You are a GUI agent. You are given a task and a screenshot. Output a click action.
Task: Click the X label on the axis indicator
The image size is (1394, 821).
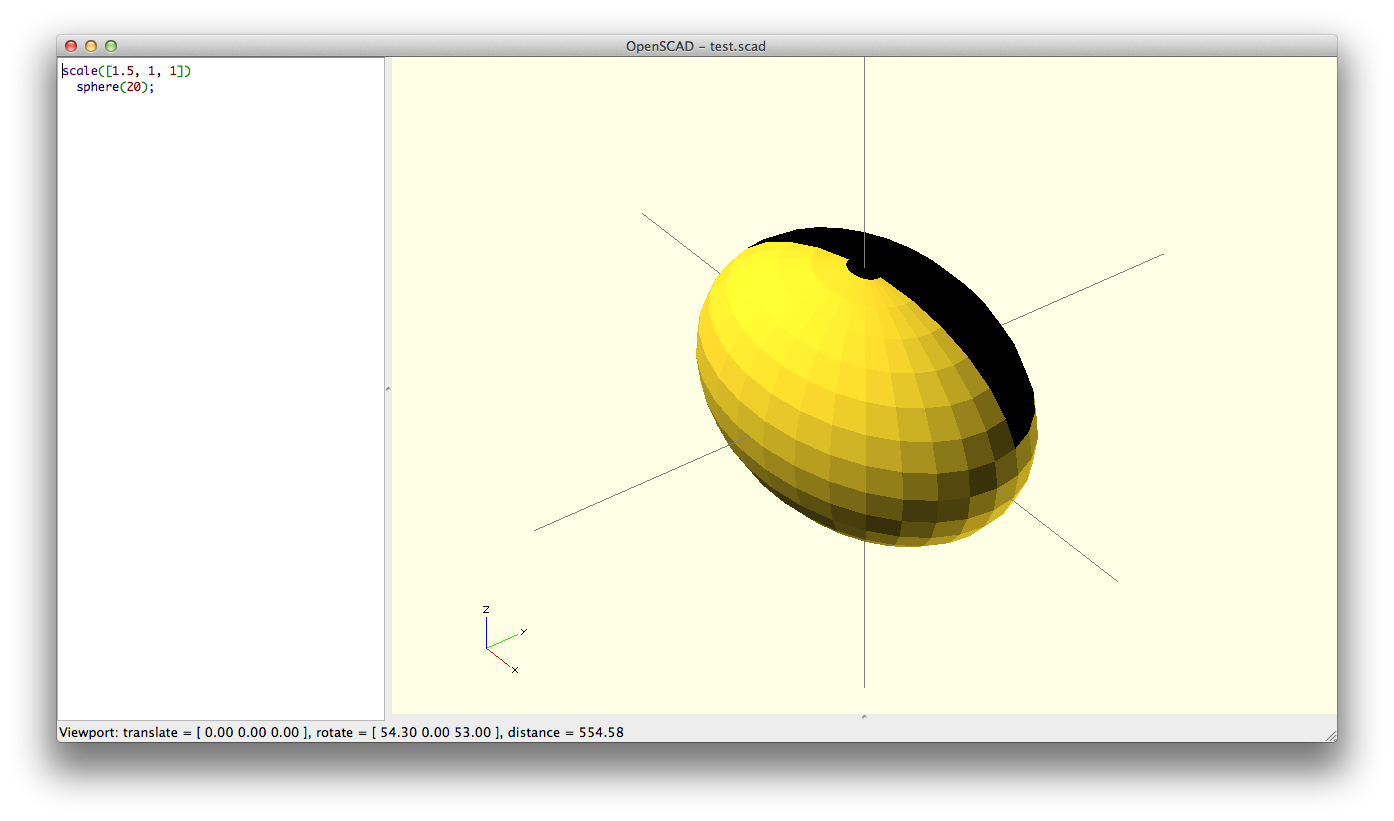click(515, 669)
